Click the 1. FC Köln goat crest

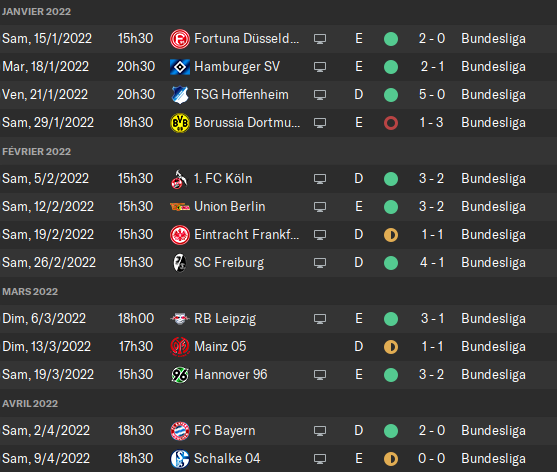pos(180,179)
